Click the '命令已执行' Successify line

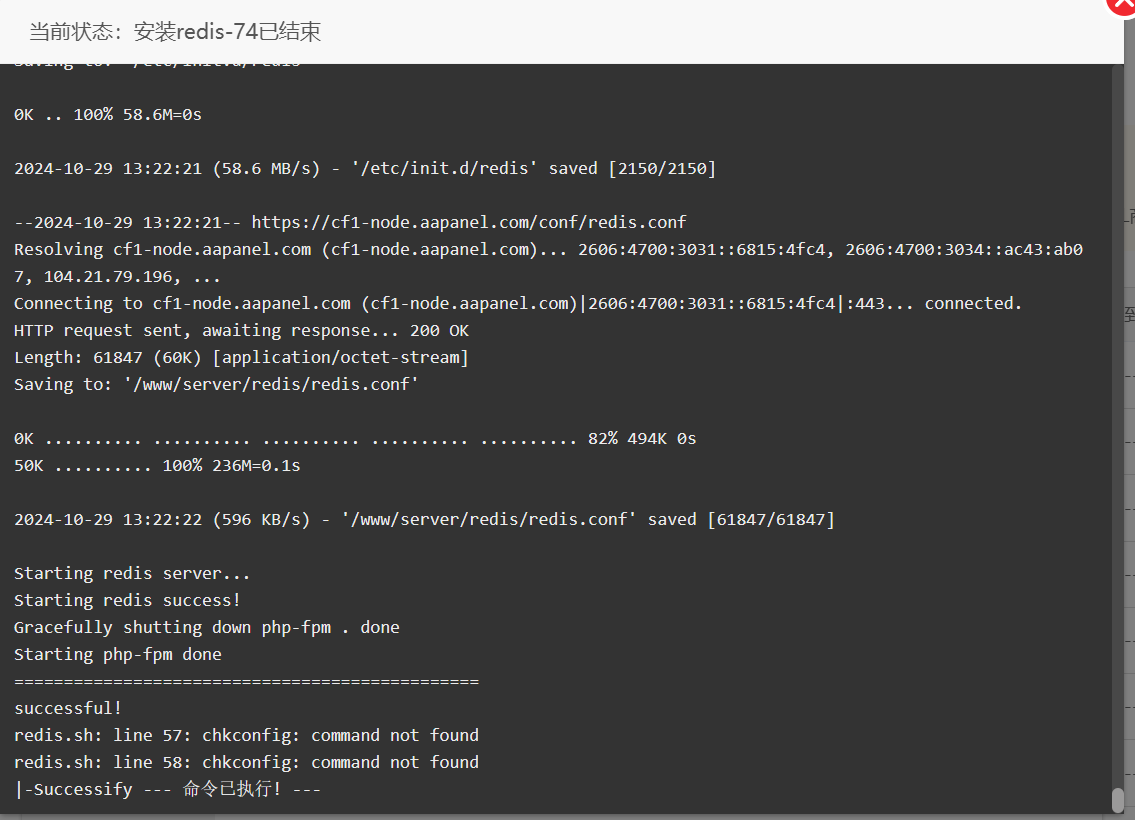(x=167, y=789)
